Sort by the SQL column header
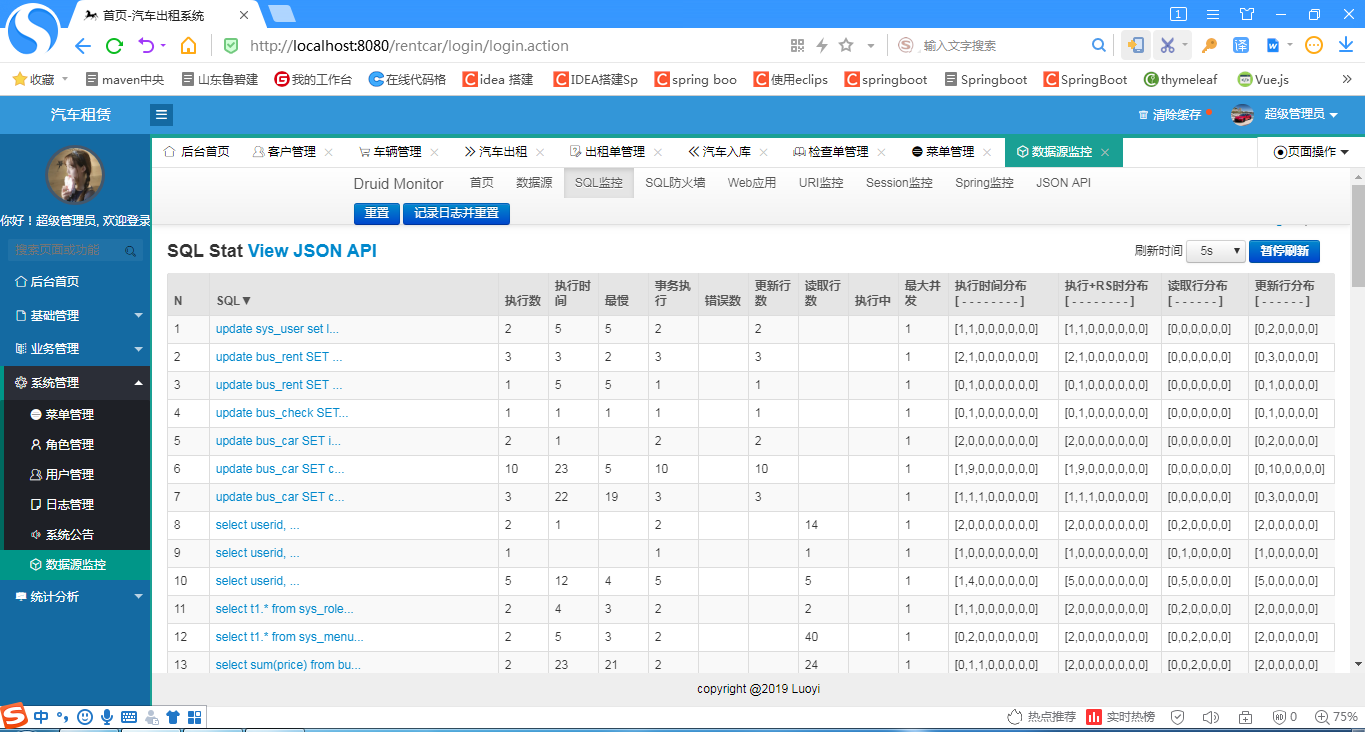Image resolution: width=1365 pixels, height=732 pixels. [x=234, y=300]
